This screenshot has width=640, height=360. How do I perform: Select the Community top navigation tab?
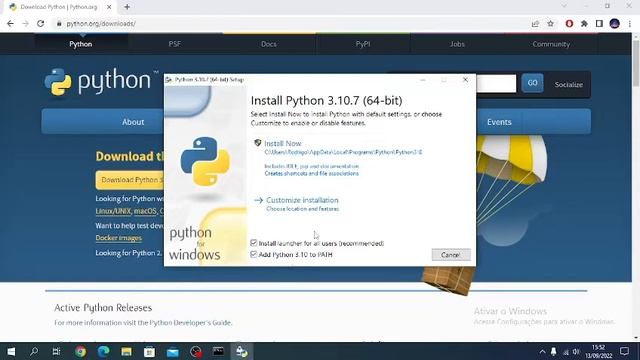point(551,44)
